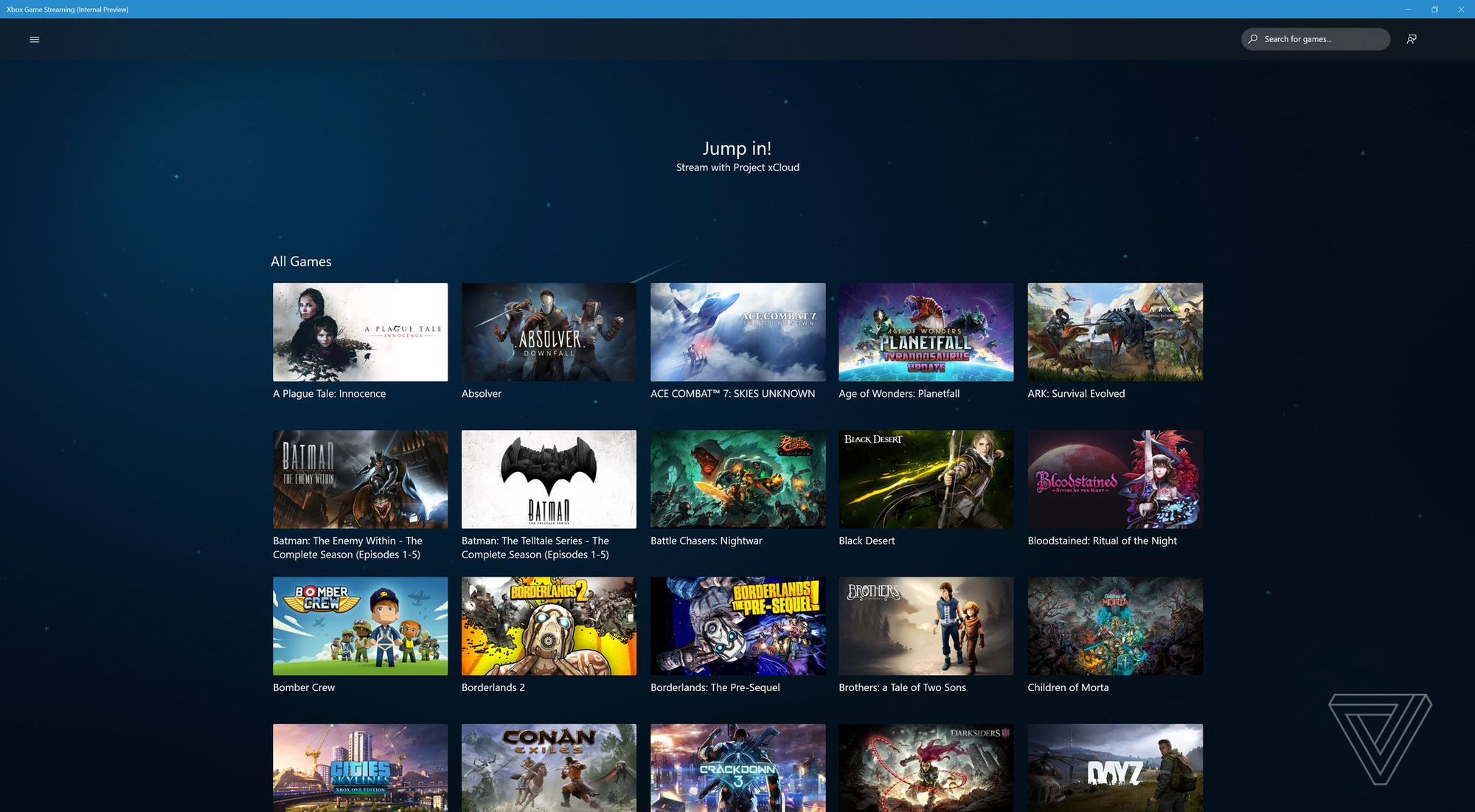Select Bloodstained: Ritual of the Night tile
The image size is (1475, 812).
tap(1115, 479)
